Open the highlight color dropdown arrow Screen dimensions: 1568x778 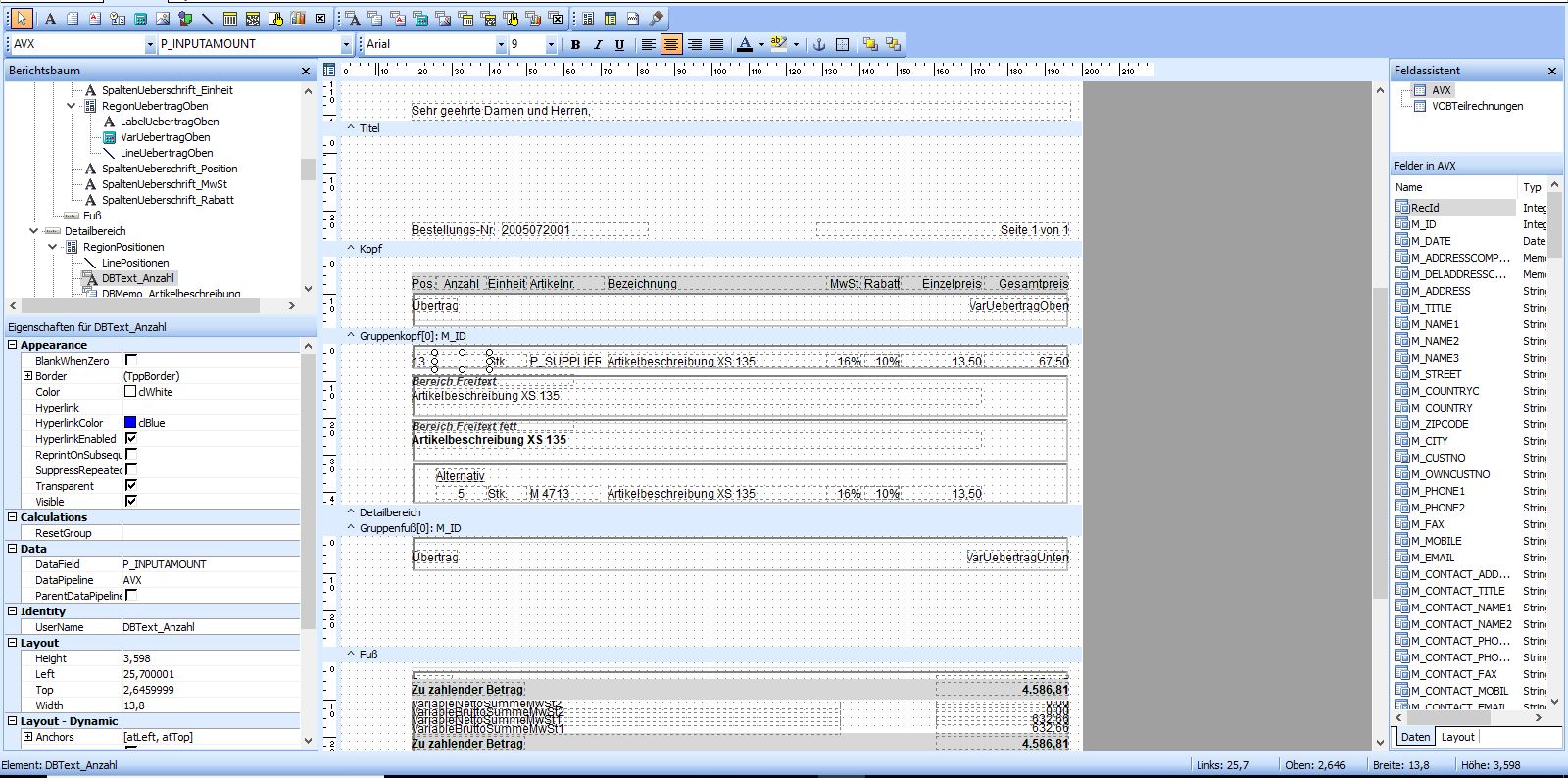point(796,44)
